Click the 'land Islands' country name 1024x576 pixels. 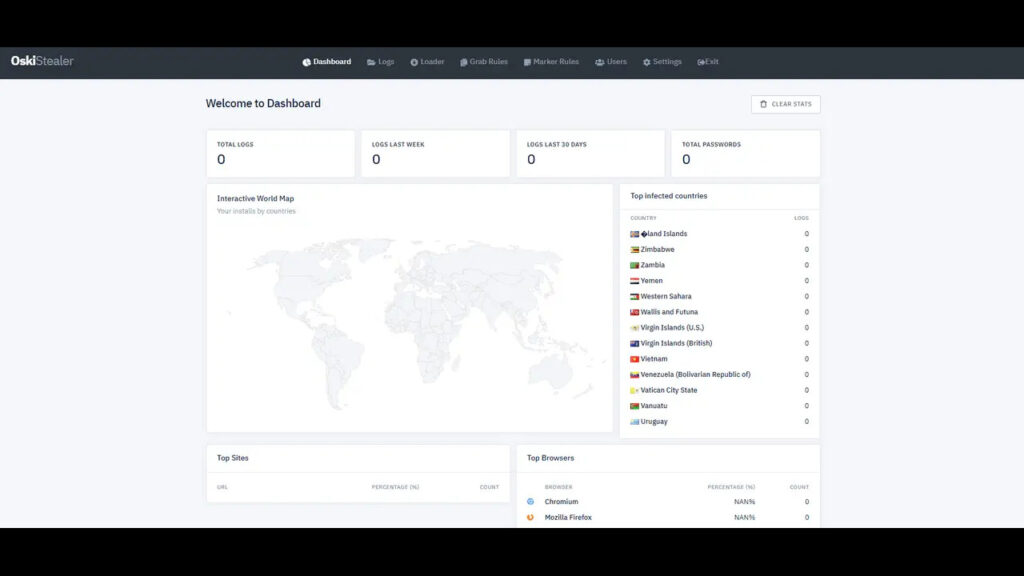pyautogui.click(x=664, y=234)
